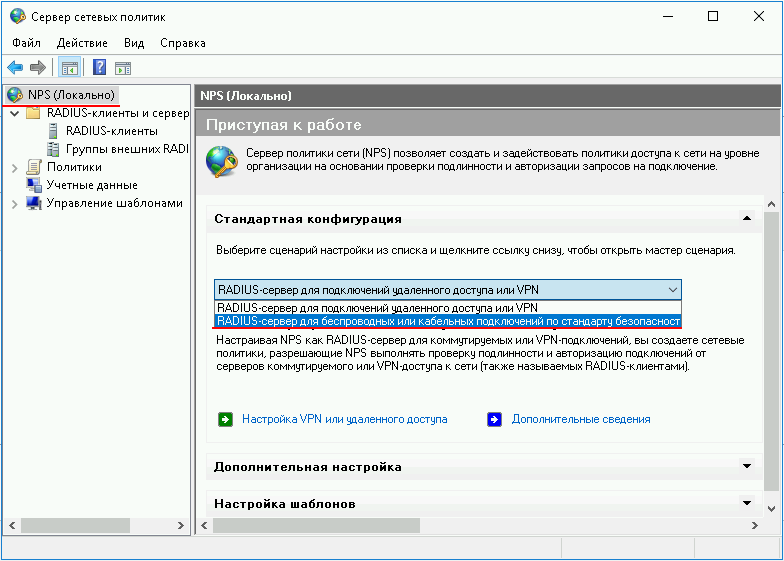
Task: Choose RADIUS server for dial-up or VPN option
Action: pos(448,308)
